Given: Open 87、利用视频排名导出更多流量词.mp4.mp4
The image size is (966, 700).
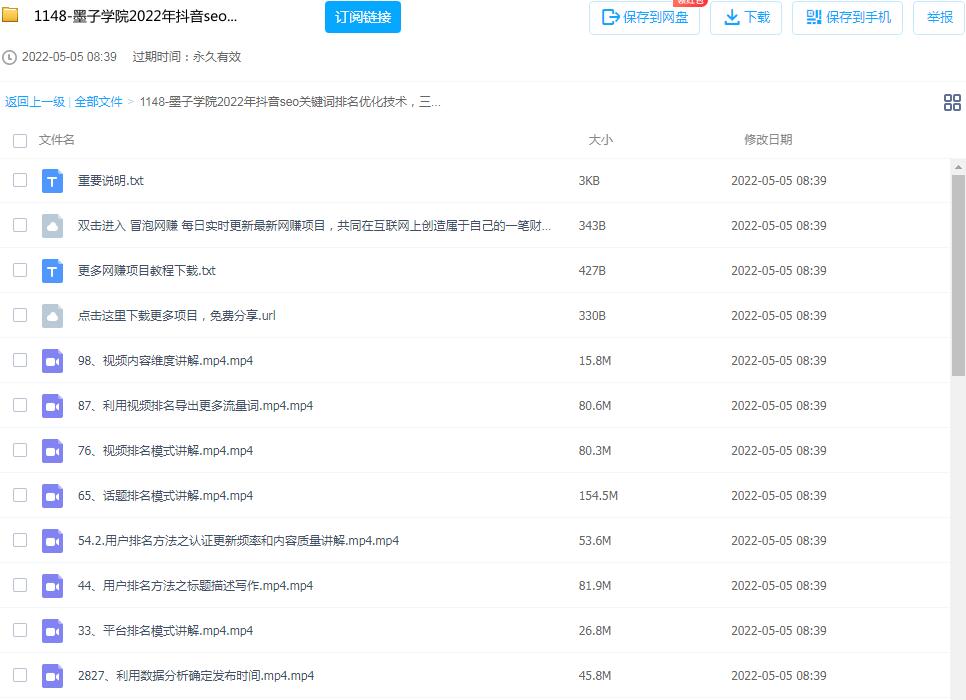Looking at the screenshot, I should pyautogui.click(x=195, y=405).
